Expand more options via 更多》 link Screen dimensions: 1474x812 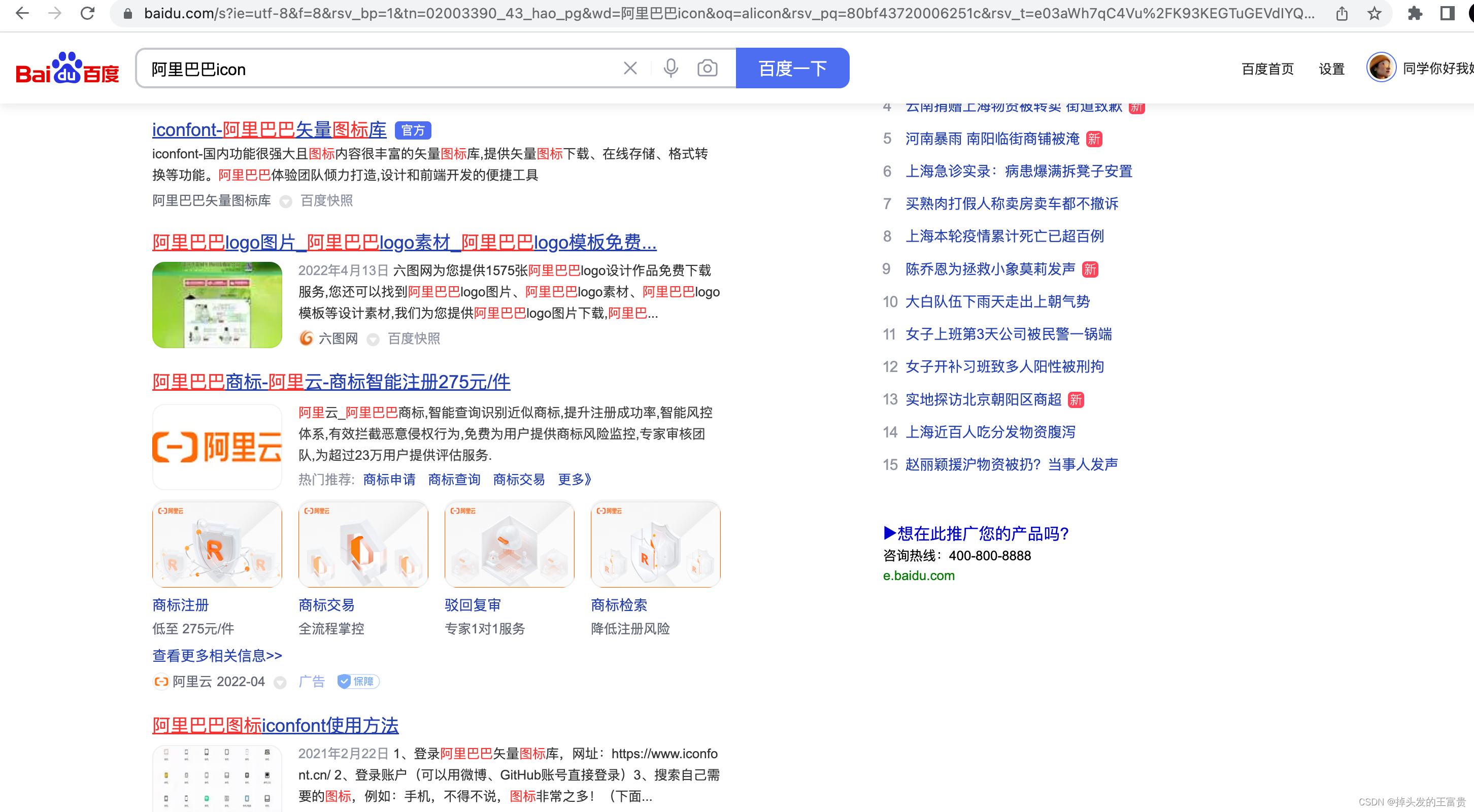point(574,480)
